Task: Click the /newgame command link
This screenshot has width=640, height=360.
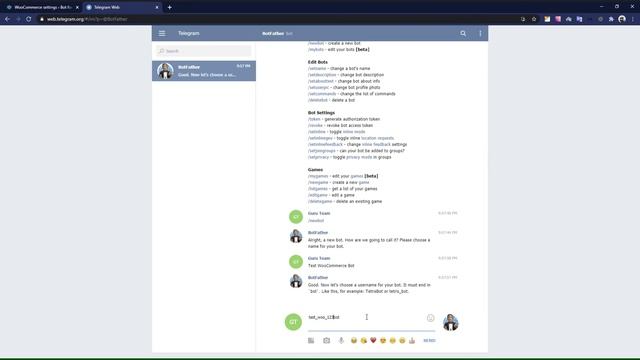Action: [x=318, y=182]
